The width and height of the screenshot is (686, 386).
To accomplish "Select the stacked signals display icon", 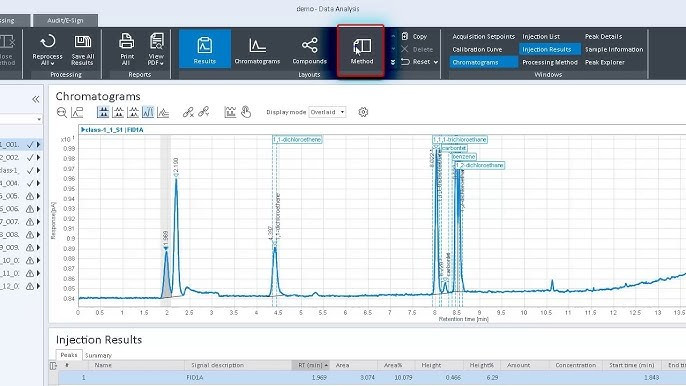I will (x=163, y=112).
